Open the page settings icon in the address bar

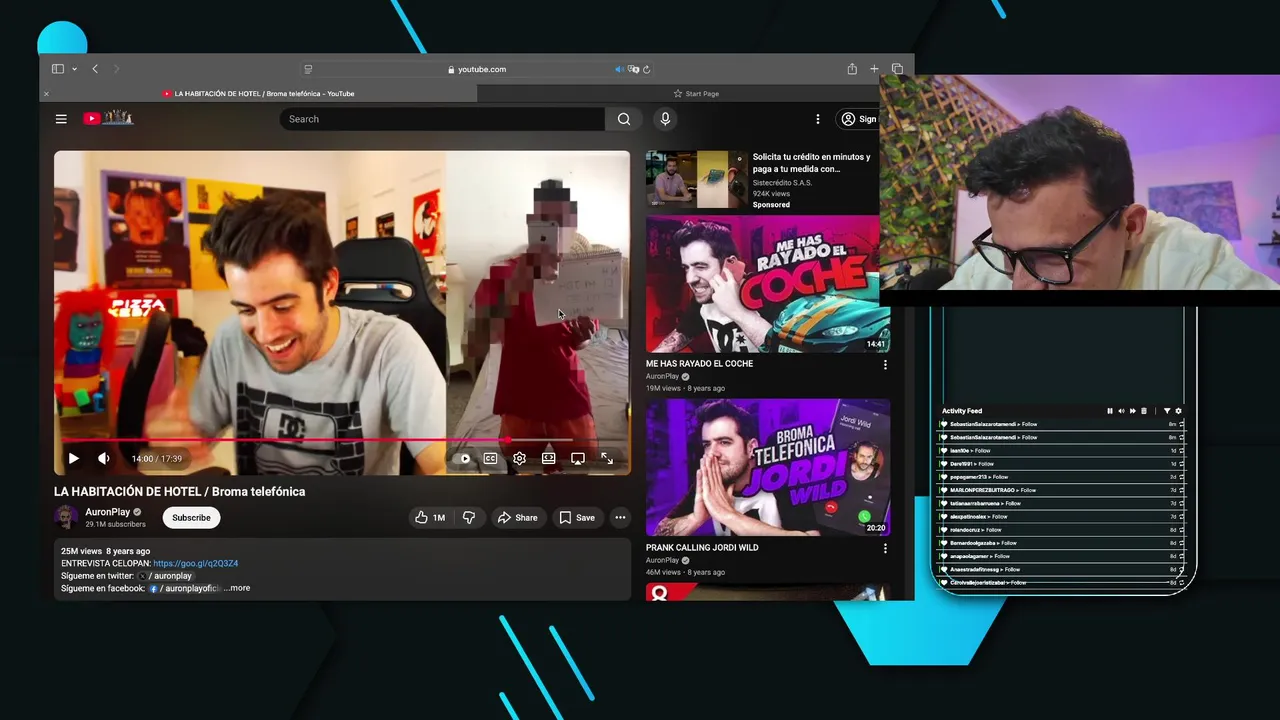(x=308, y=69)
